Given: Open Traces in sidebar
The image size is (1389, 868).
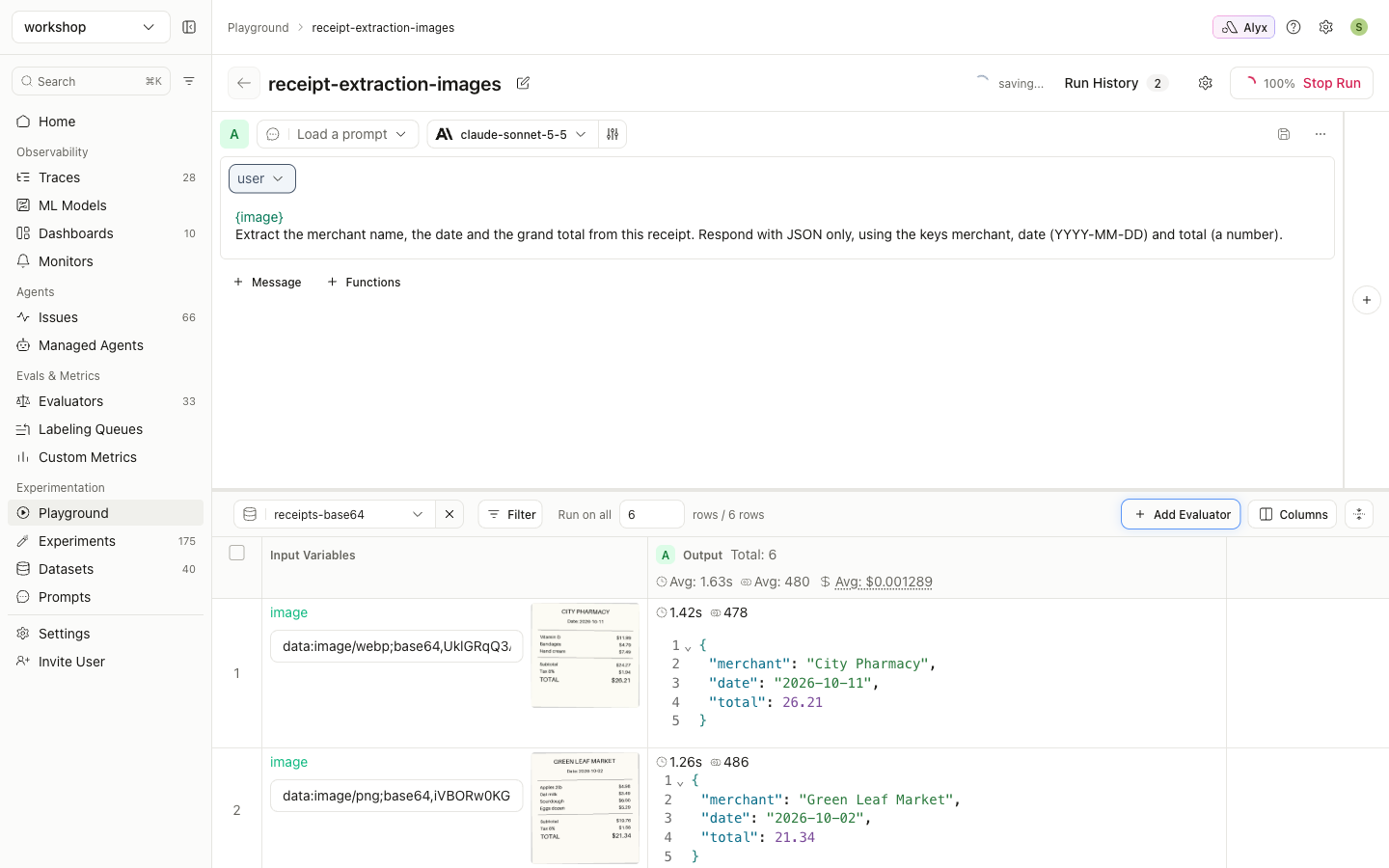Looking at the screenshot, I should (106, 177).
